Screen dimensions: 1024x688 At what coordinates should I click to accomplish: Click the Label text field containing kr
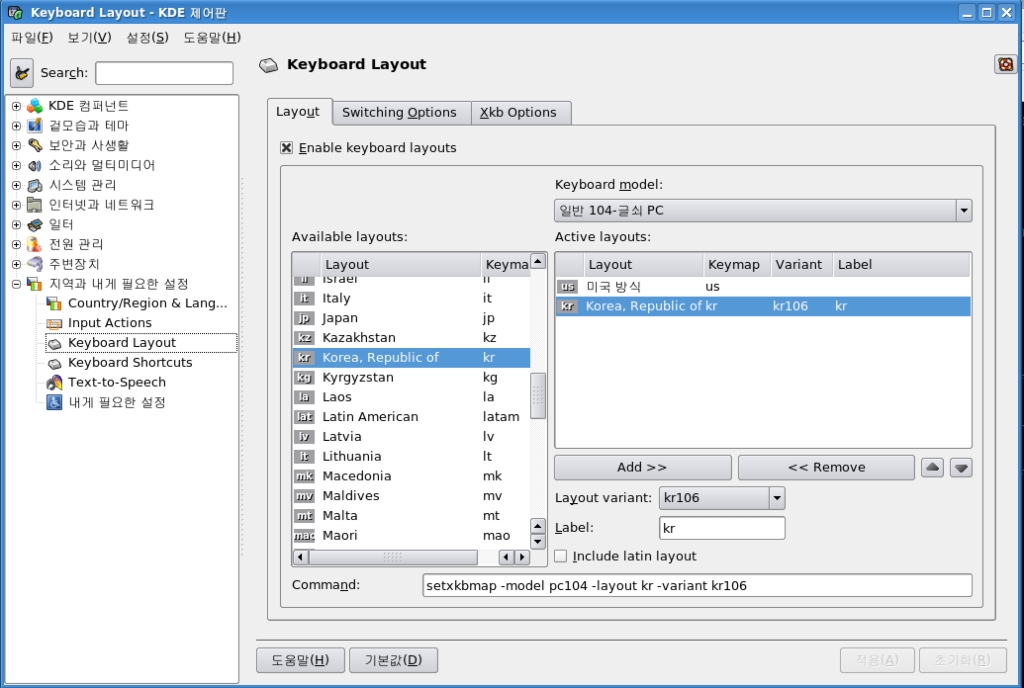722,528
